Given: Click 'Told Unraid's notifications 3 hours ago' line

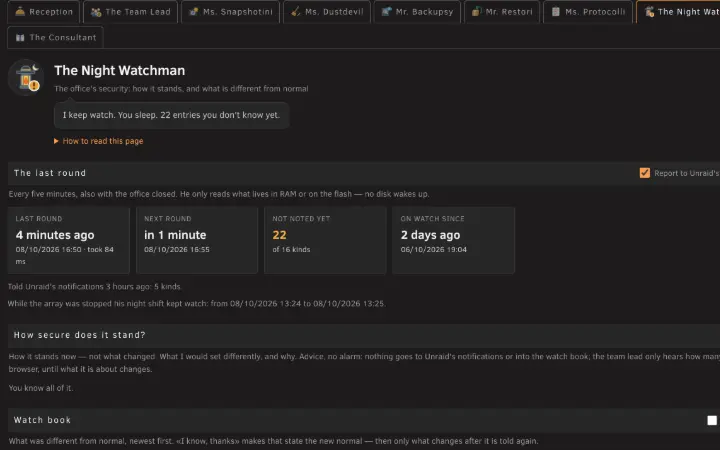Looking at the screenshot, I should tap(95, 287).
